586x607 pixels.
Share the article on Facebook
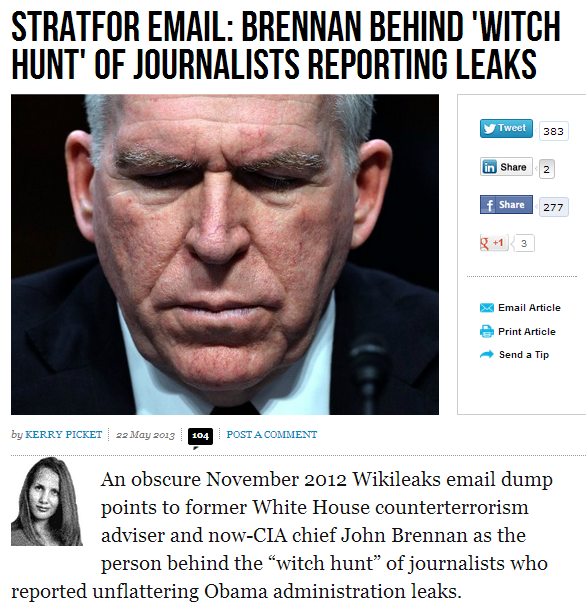click(506, 204)
